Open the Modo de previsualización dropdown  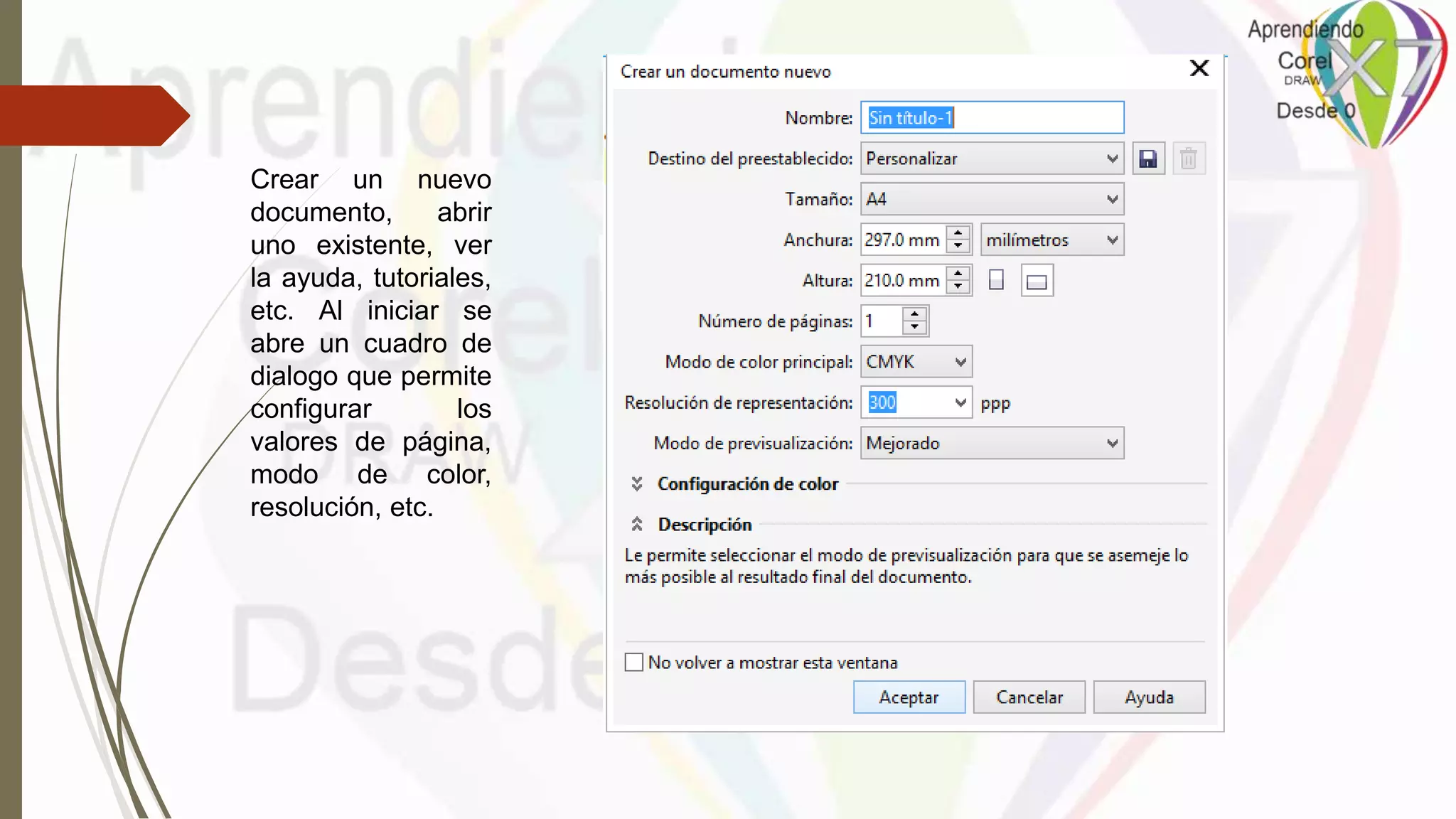tap(992, 443)
